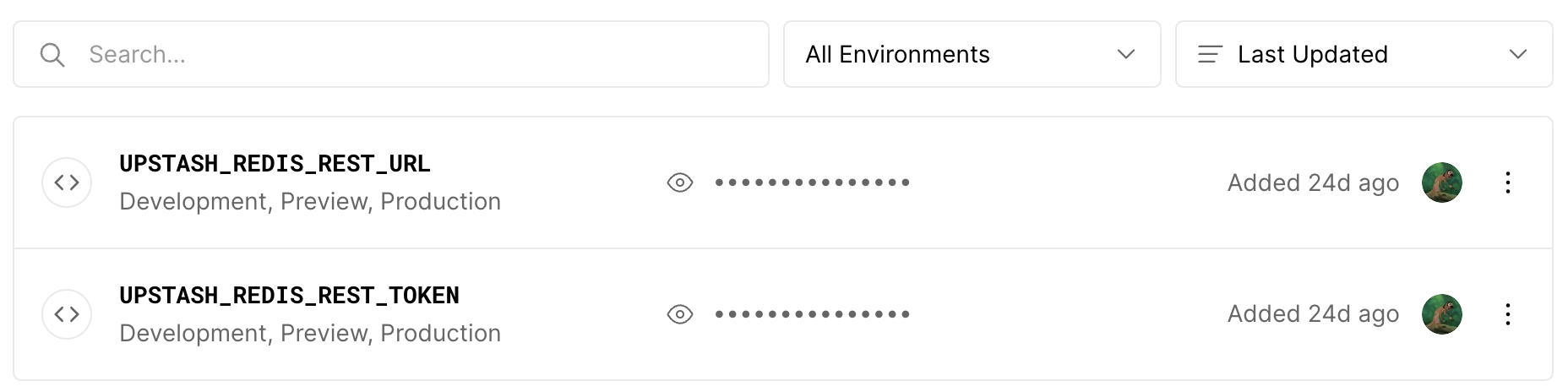The width and height of the screenshot is (1568, 392).
Task: Expand the All Environments chevron arrow
Action: [x=1125, y=55]
